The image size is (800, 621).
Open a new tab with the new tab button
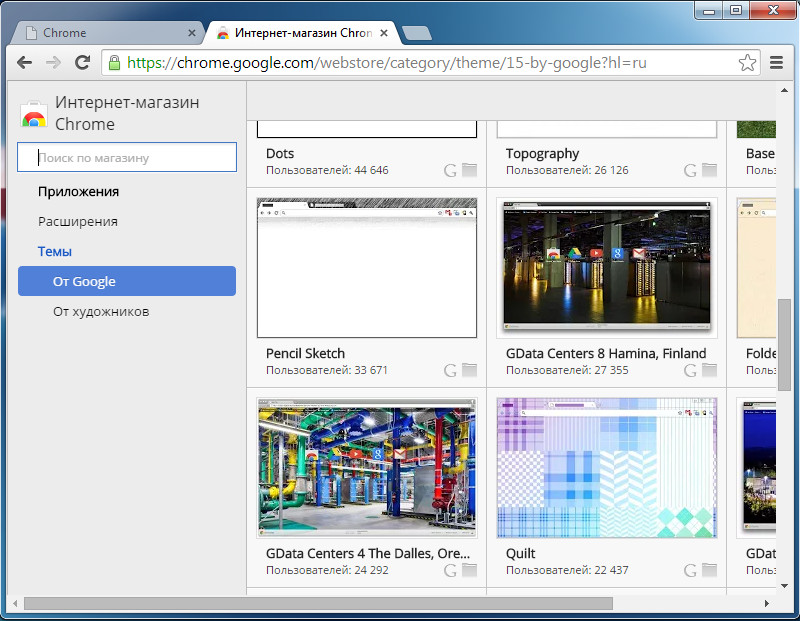[x=416, y=33]
